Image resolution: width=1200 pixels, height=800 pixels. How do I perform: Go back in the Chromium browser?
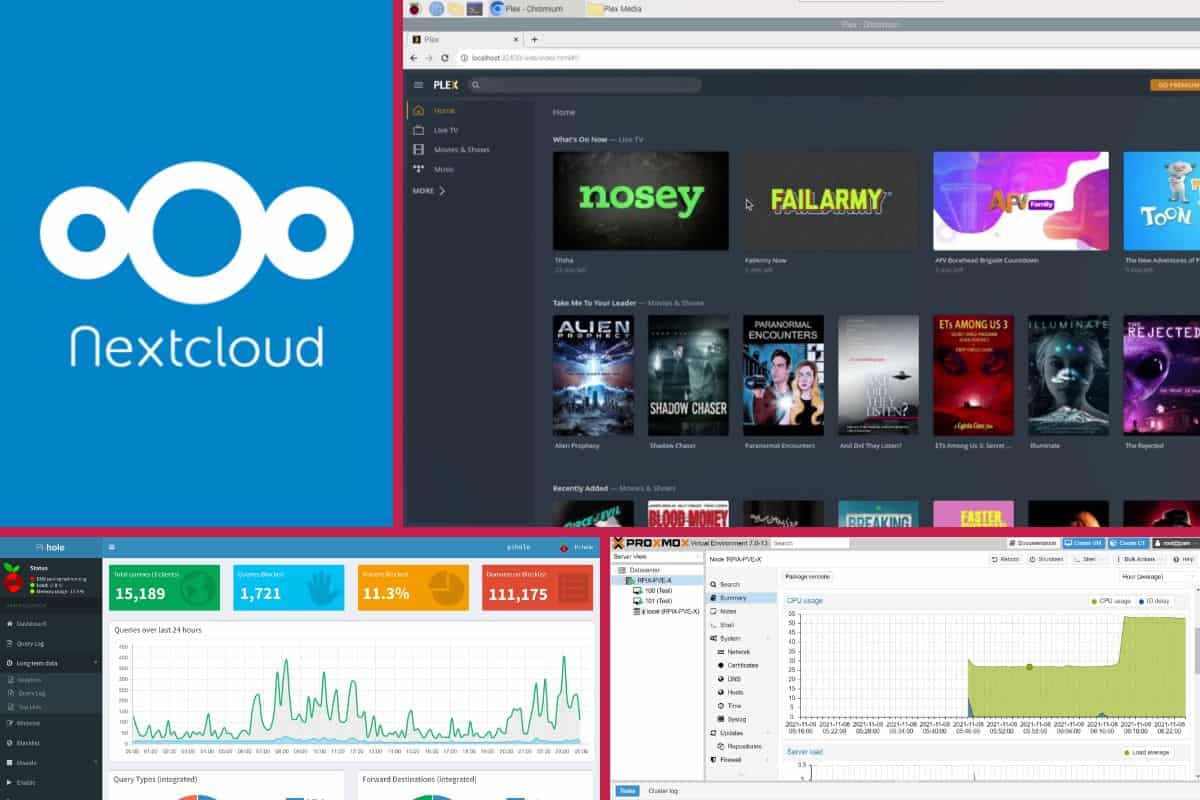414,58
